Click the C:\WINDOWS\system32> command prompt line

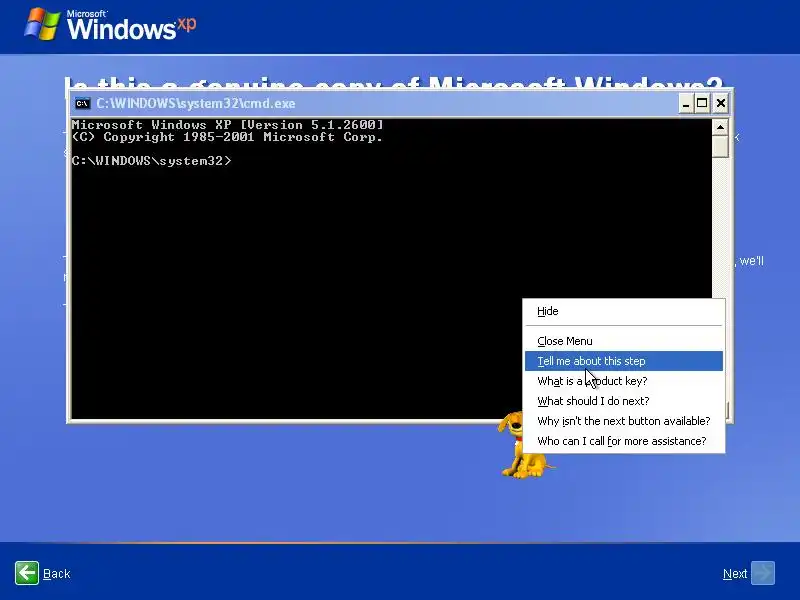[x=152, y=161]
